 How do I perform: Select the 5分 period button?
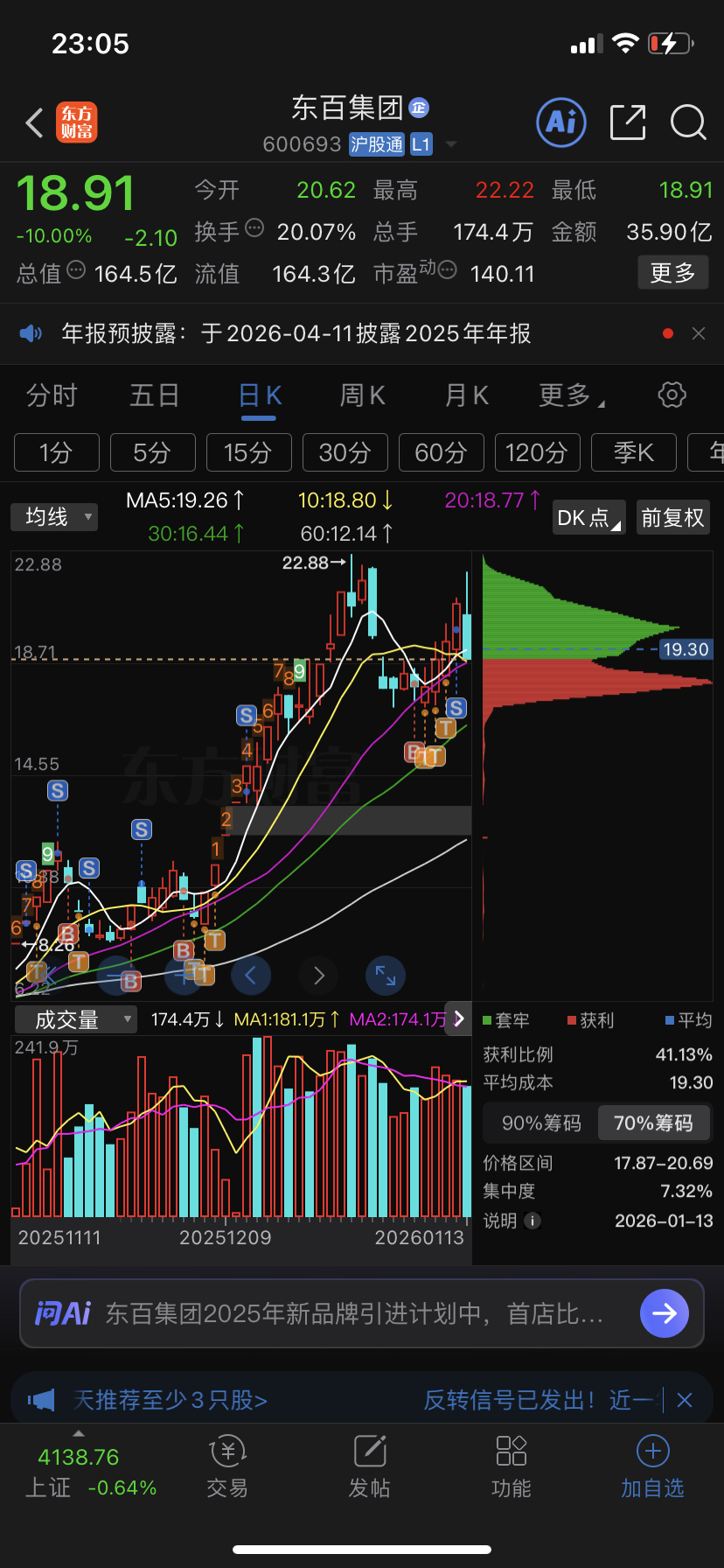(x=153, y=452)
